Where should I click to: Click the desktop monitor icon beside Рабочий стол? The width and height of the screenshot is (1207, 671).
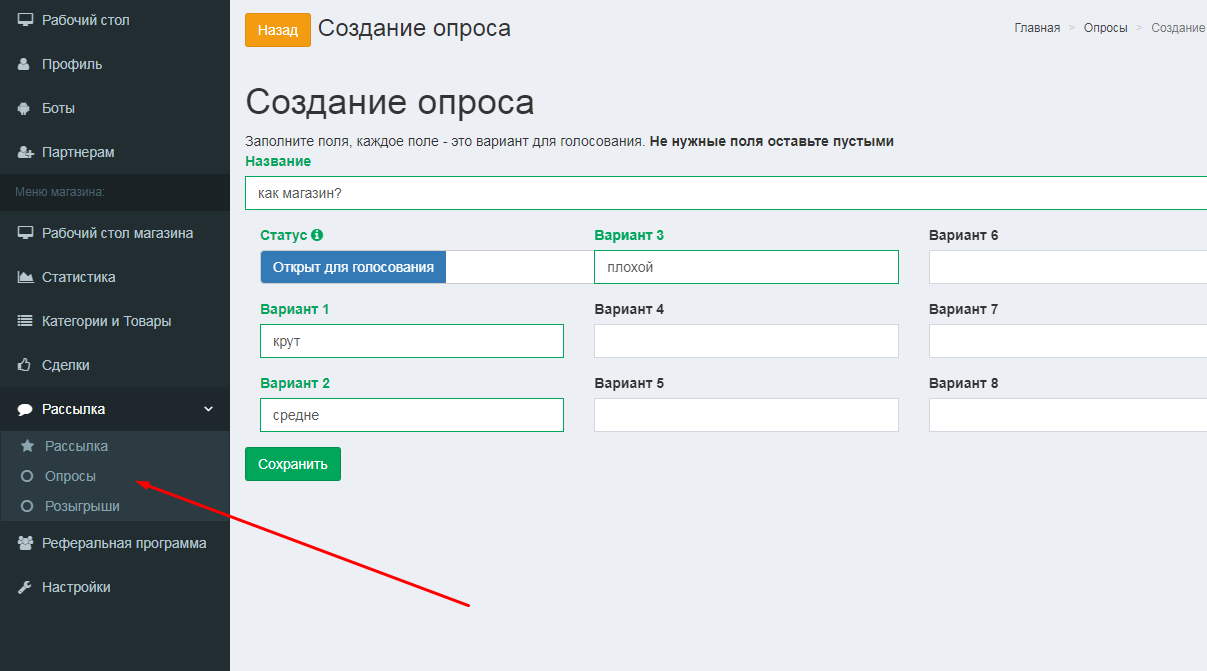pyautogui.click(x=25, y=20)
